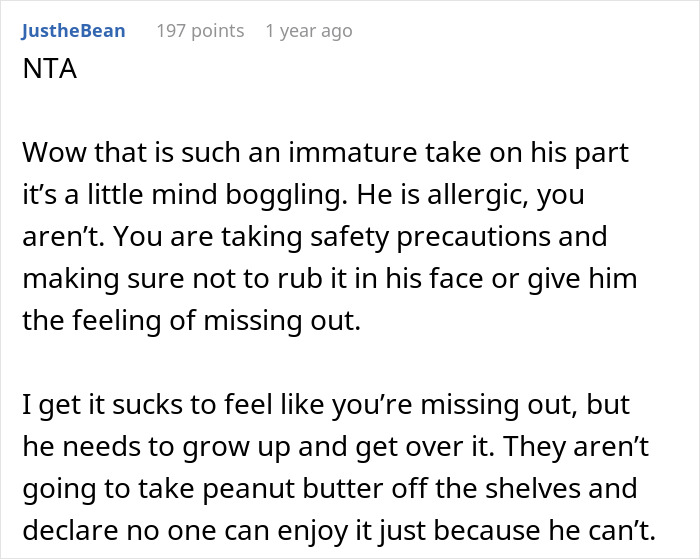Click the phrase 'feeling of missing out'
This screenshot has height=559, width=700.
217,321
